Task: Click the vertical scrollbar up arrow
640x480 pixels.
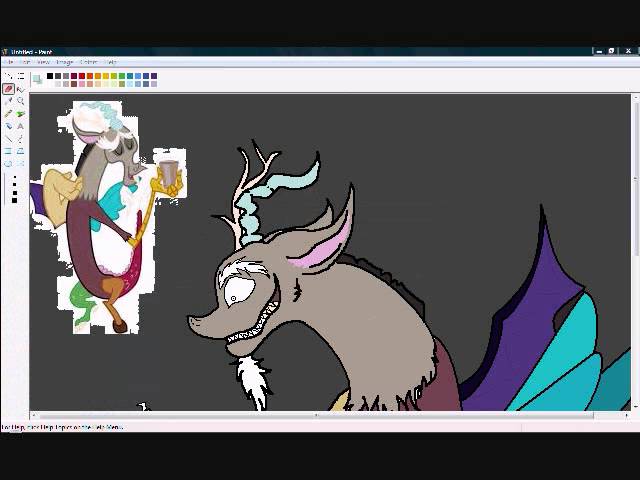Action: coord(636,98)
